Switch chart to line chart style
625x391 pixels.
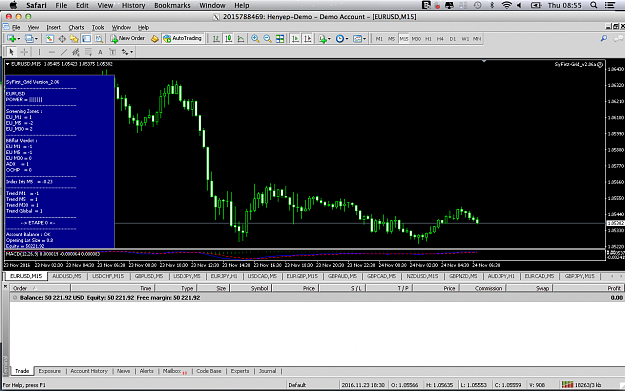click(x=241, y=39)
